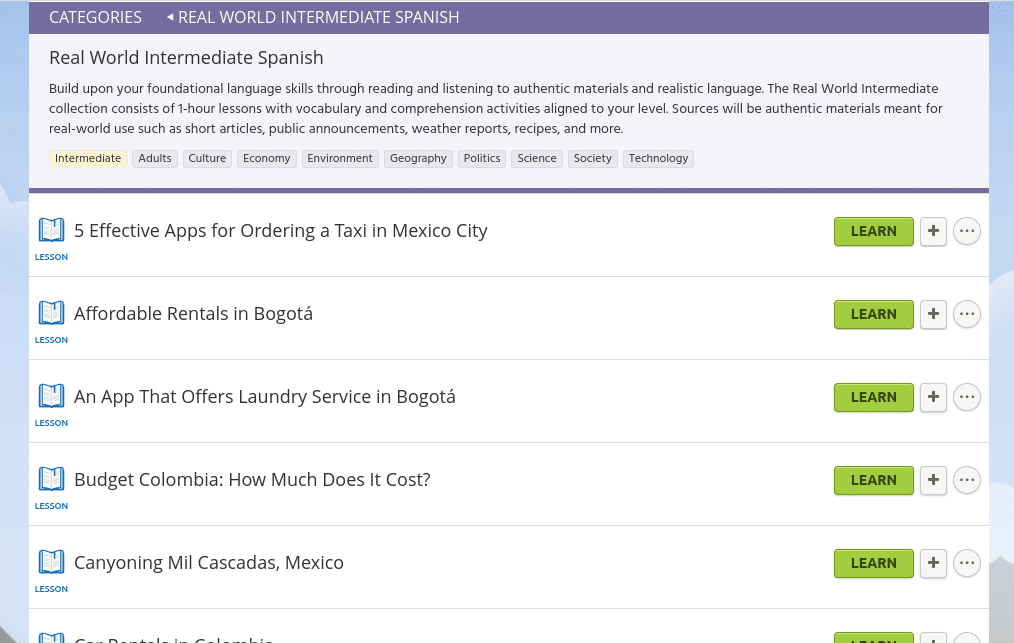
Task: Click plus icon for 5 Effective Apps lesson
Action: [932, 231]
